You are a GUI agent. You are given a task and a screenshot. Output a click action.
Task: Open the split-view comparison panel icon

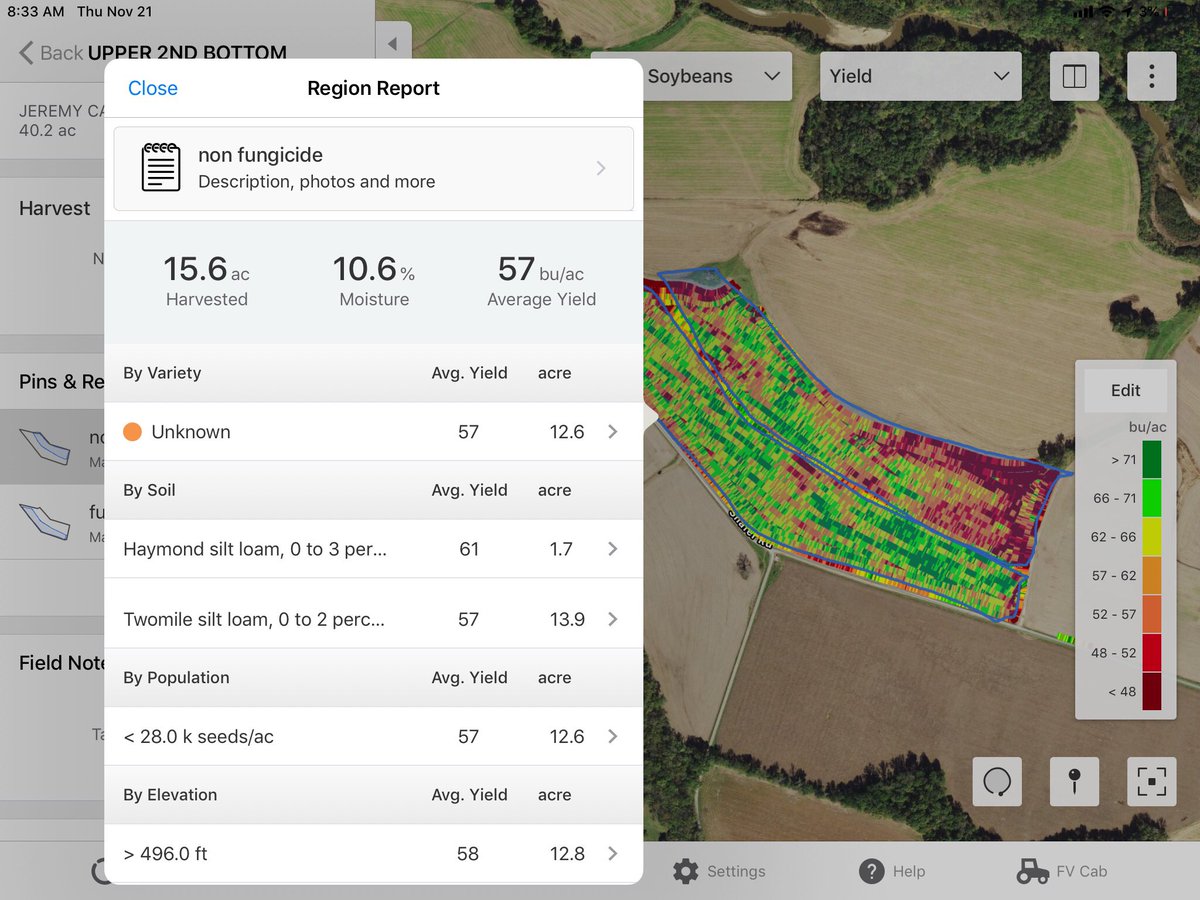[1074, 76]
